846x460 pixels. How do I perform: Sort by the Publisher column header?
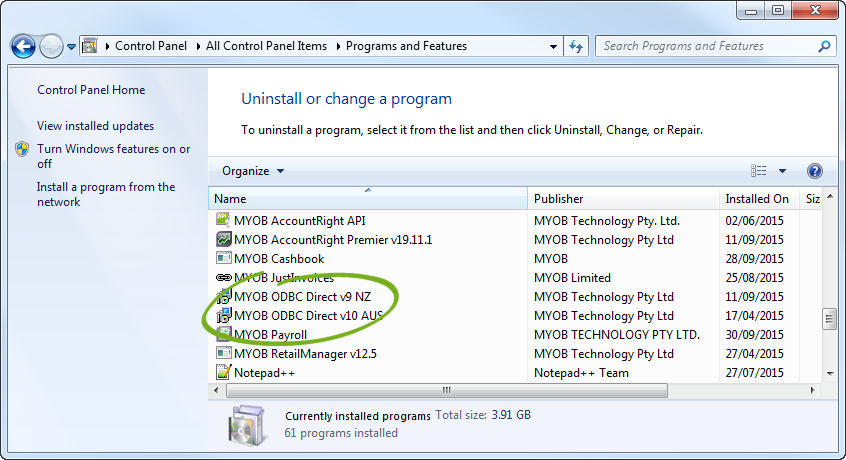point(623,198)
